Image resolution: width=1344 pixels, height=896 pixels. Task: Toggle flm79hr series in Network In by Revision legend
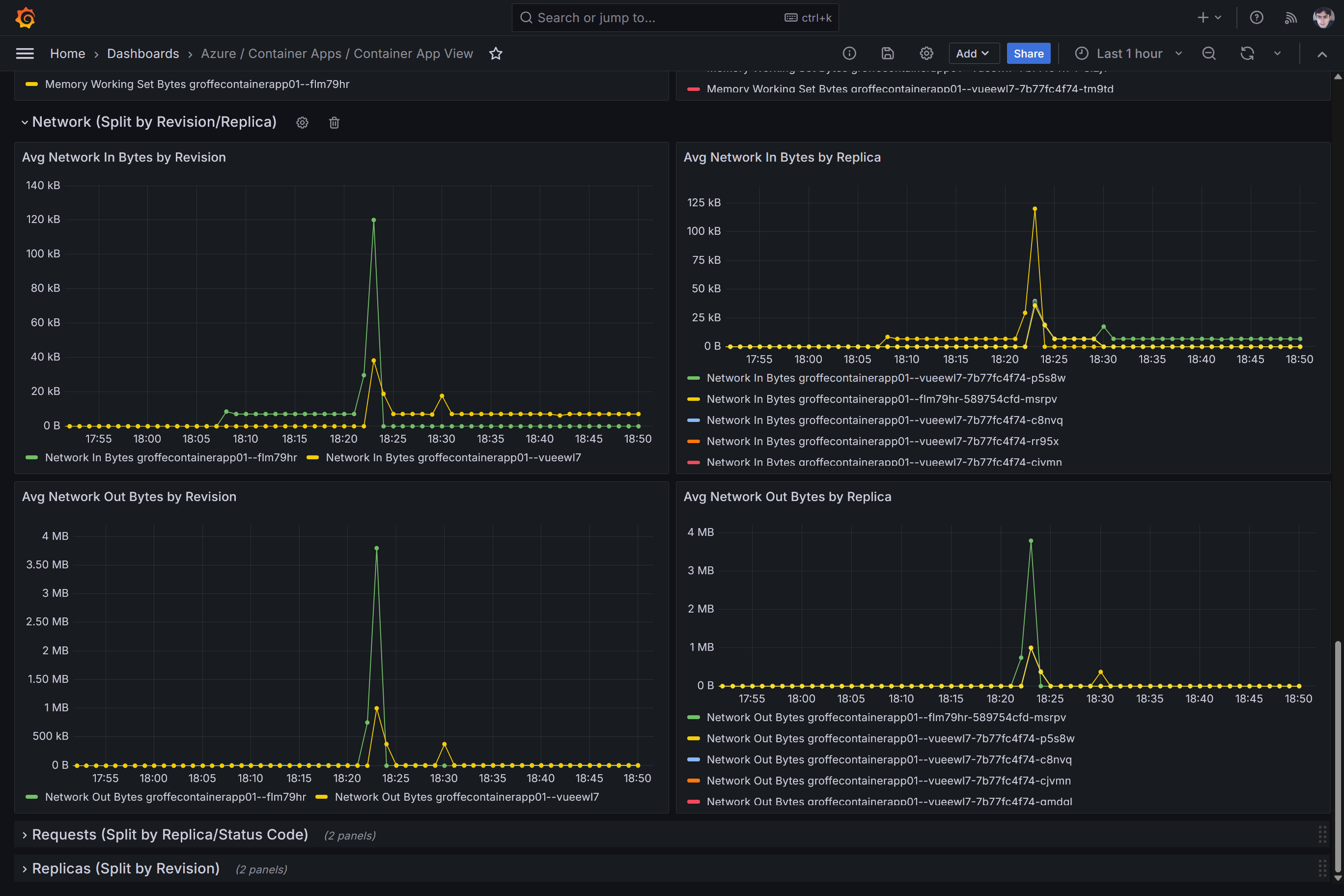point(170,458)
